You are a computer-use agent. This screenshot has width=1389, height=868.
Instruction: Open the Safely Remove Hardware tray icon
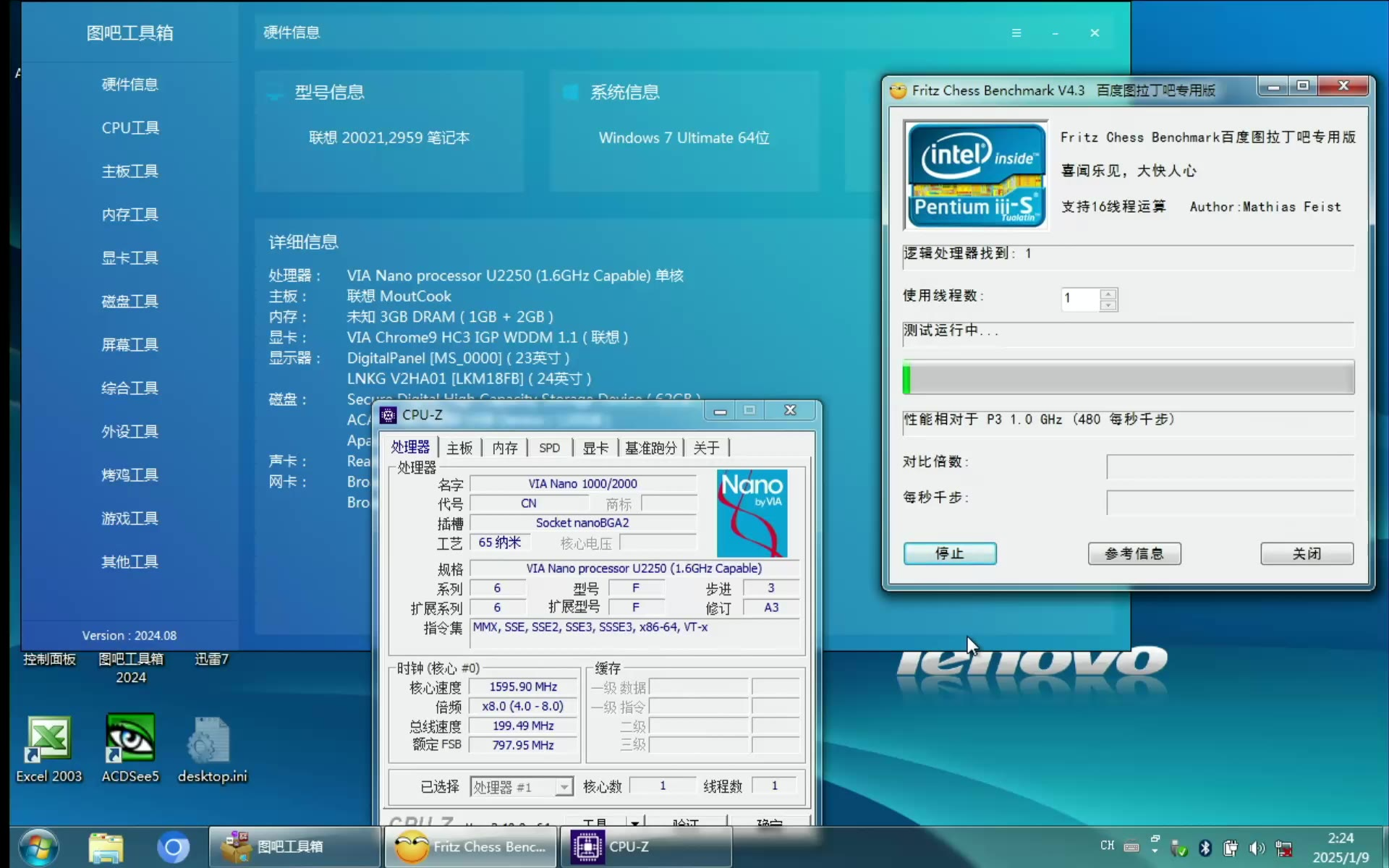(1179, 848)
